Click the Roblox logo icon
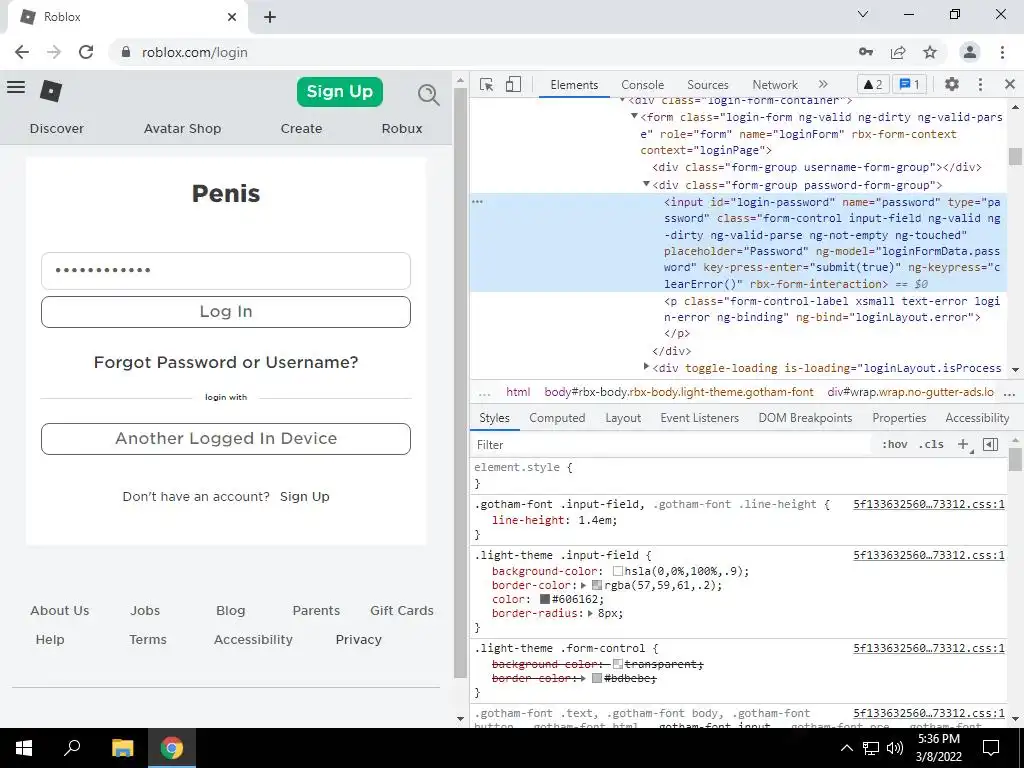1024x768 pixels. point(51,91)
